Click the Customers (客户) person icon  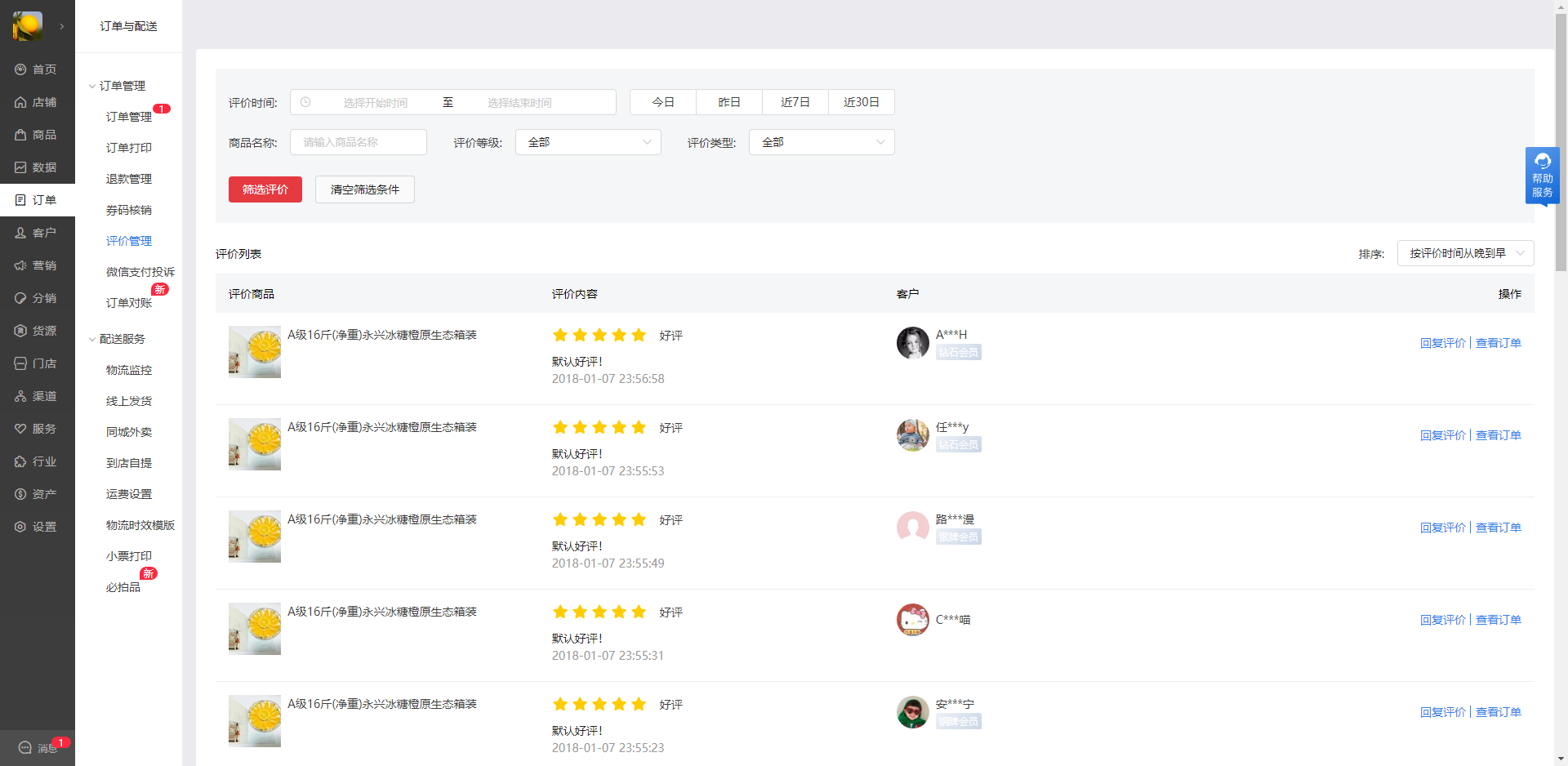pos(20,233)
